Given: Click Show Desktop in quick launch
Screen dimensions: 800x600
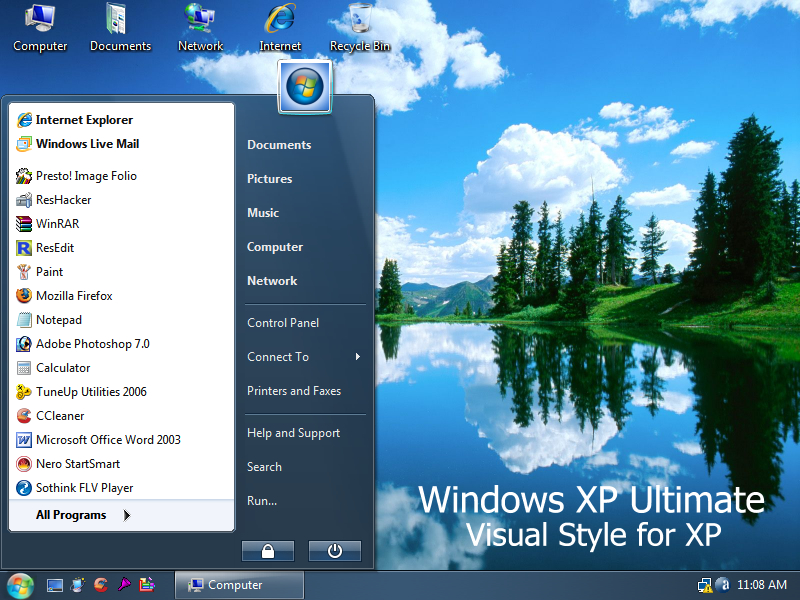Looking at the screenshot, I should coord(55,585).
